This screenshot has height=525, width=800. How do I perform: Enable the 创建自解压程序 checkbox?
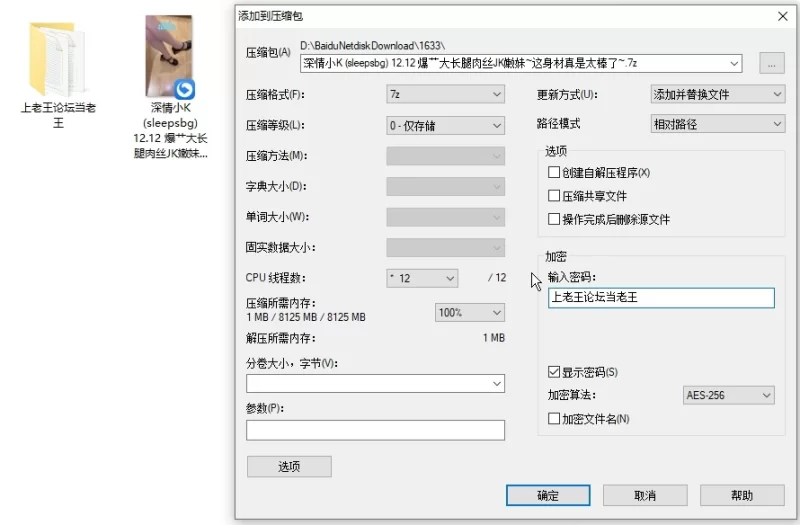(554, 172)
